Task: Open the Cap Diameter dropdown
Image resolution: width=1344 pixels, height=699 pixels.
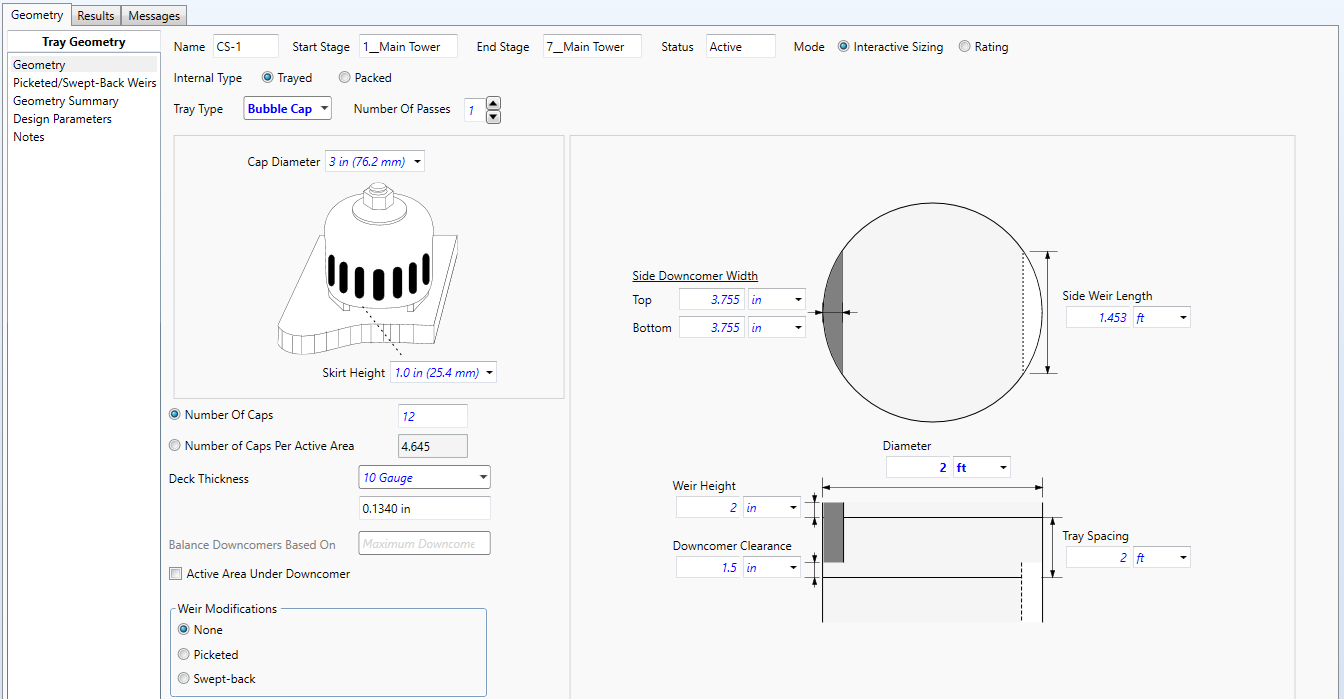Action: 374,161
